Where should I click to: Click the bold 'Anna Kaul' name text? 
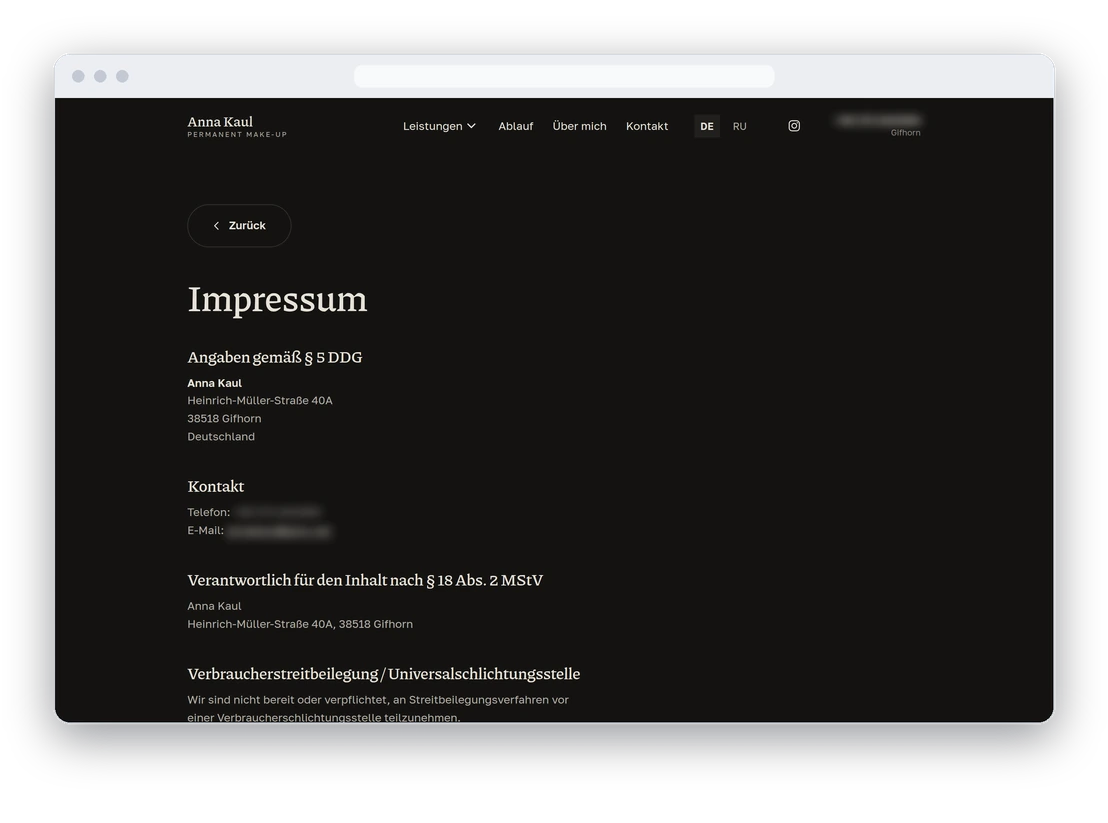click(214, 383)
